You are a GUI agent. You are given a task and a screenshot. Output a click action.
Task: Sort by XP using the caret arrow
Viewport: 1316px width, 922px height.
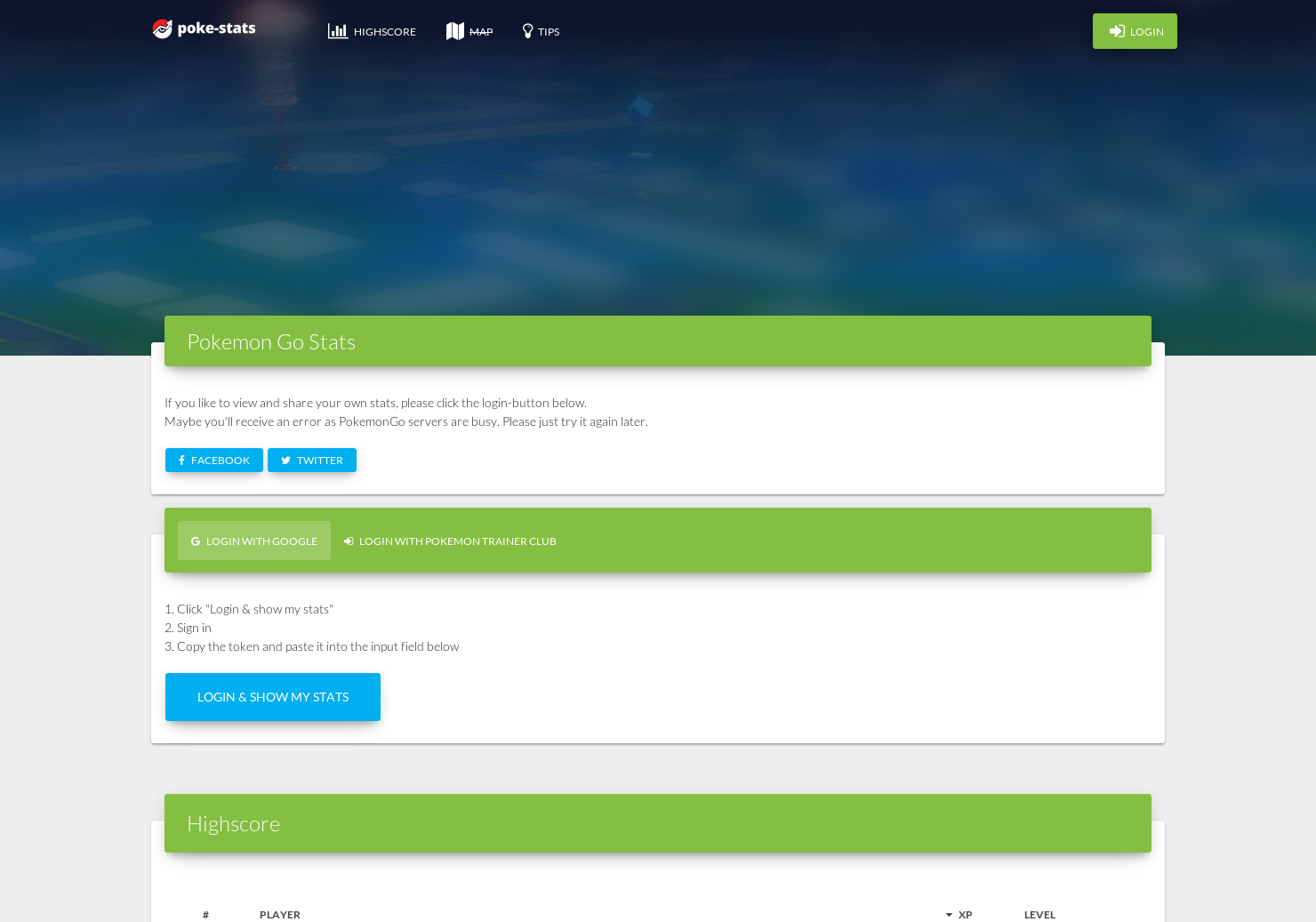949,915
